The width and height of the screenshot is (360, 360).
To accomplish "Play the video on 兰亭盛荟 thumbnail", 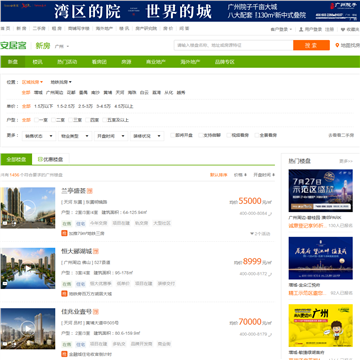I will (x=28, y=208).
